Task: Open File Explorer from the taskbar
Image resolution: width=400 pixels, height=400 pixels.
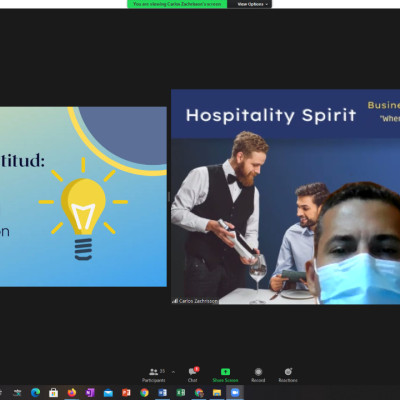Action: click(x=217, y=393)
